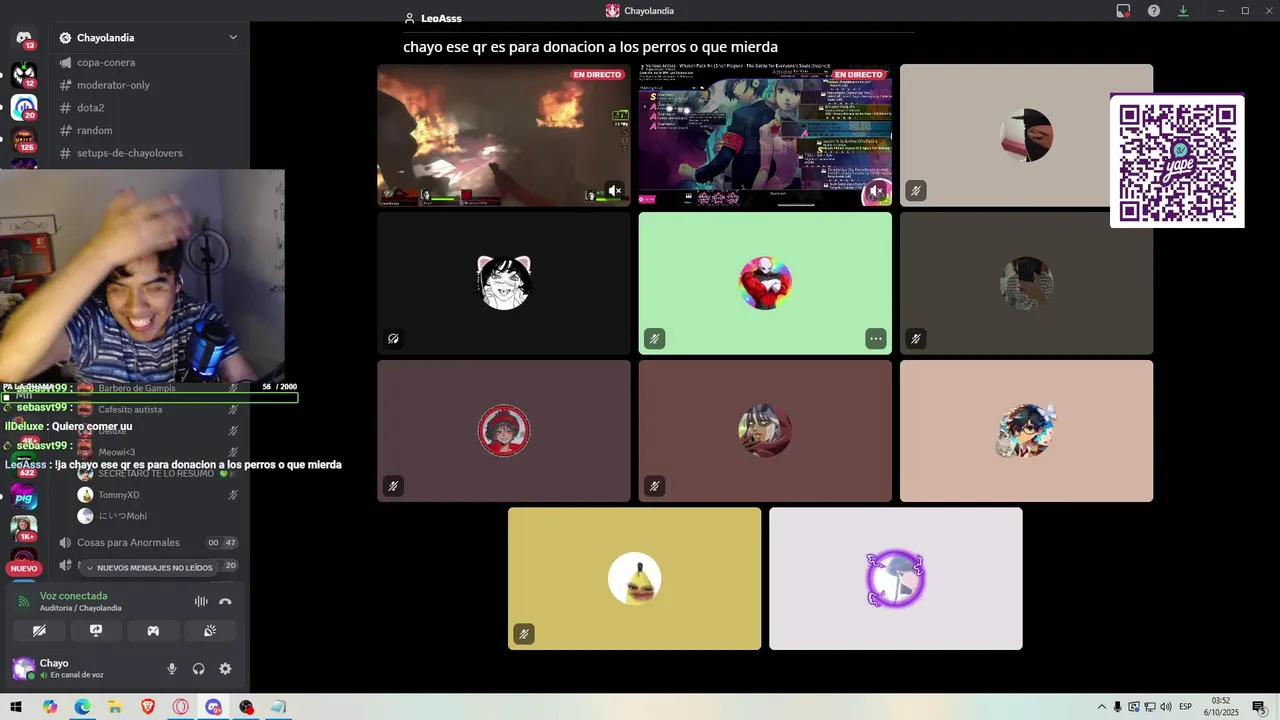Unmute the anime game stream audio

pos(877,191)
